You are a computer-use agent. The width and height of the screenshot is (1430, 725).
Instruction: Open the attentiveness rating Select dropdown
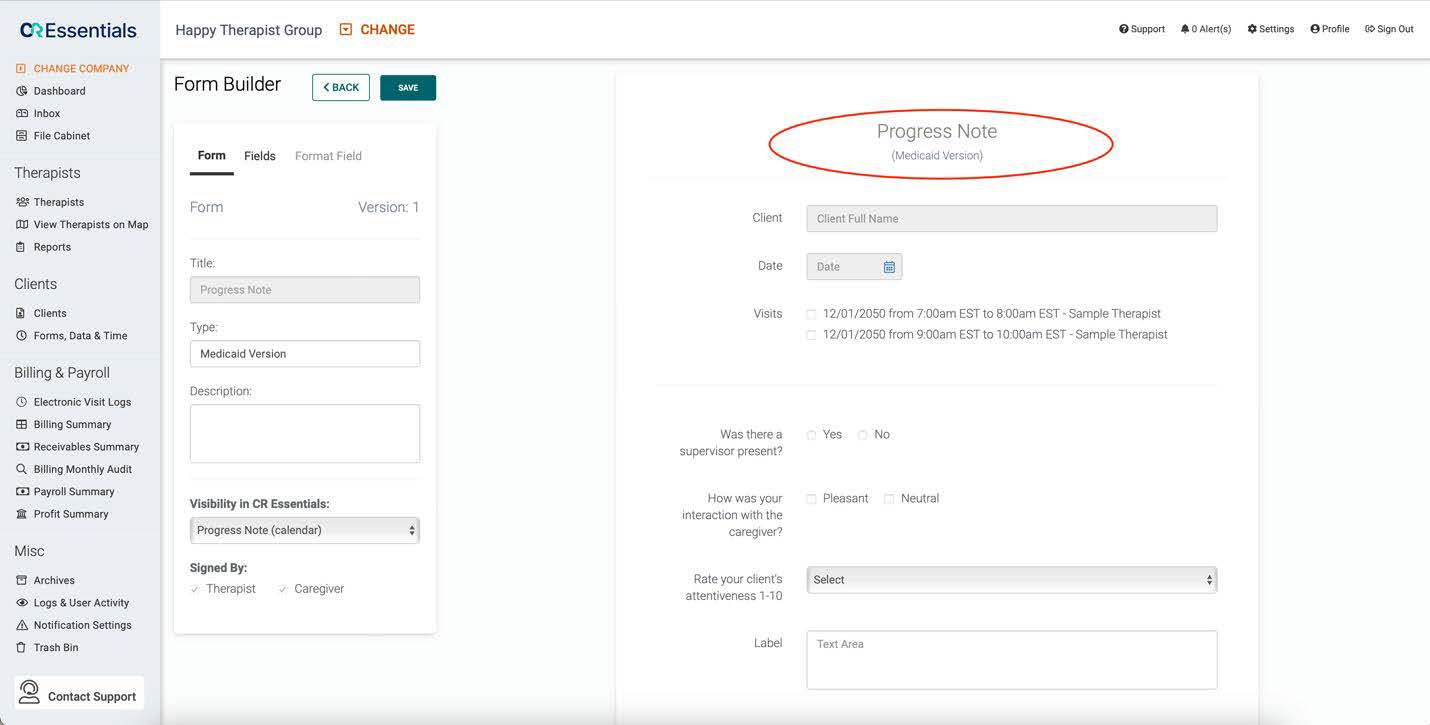pos(1011,579)
